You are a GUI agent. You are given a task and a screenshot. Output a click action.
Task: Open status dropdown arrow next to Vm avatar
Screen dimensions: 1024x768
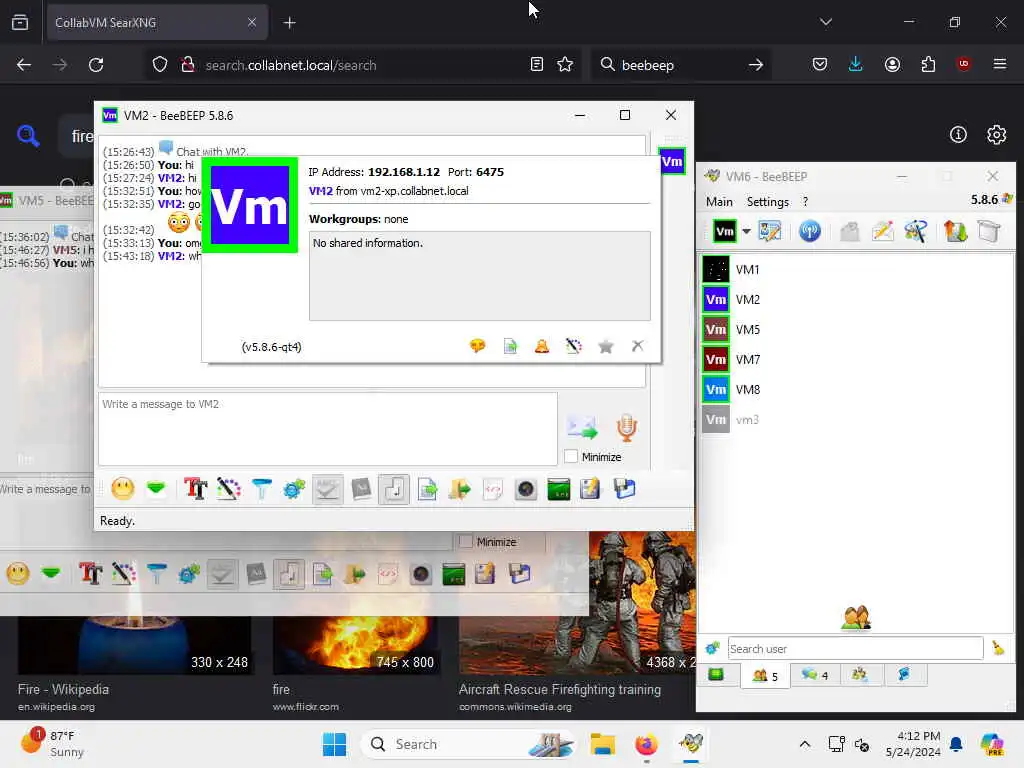746,231
